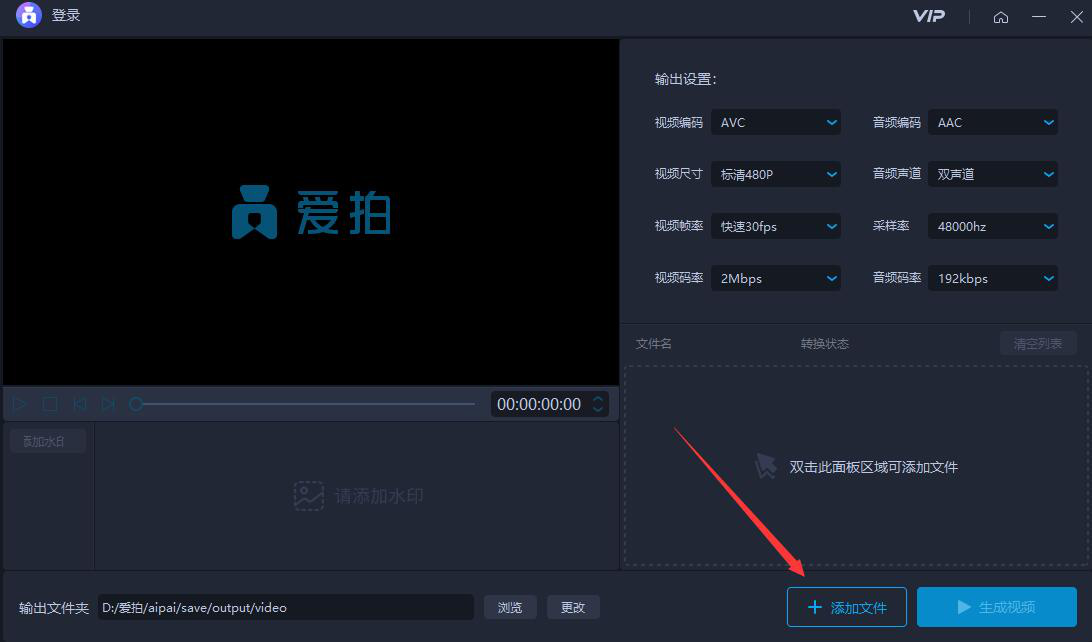Click the 清空列表 clear list button
The width and height of the screenshot is (1092, 642).
(x=1038, y=343)
